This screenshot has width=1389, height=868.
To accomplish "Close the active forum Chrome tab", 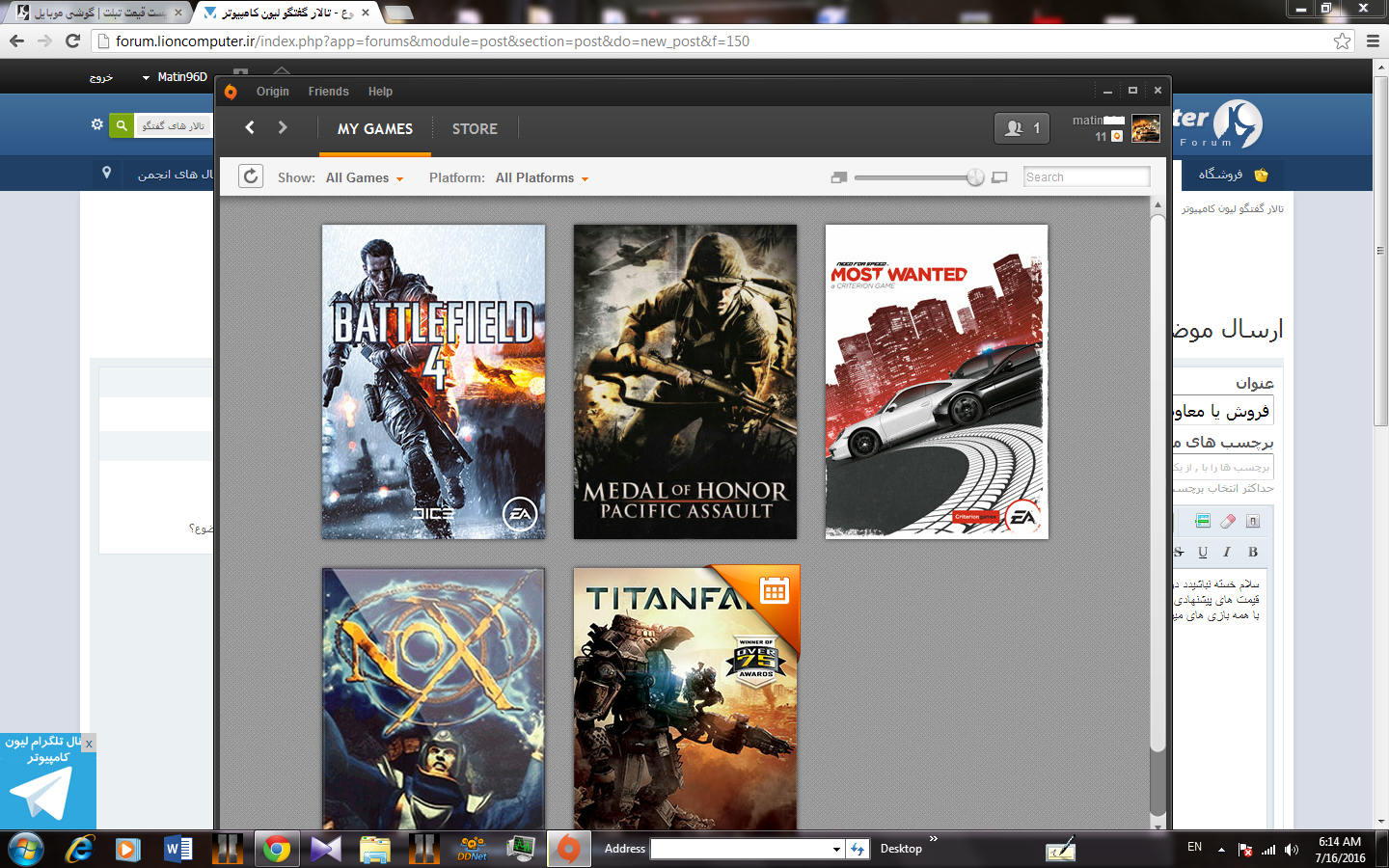I will tap(366, 13).
